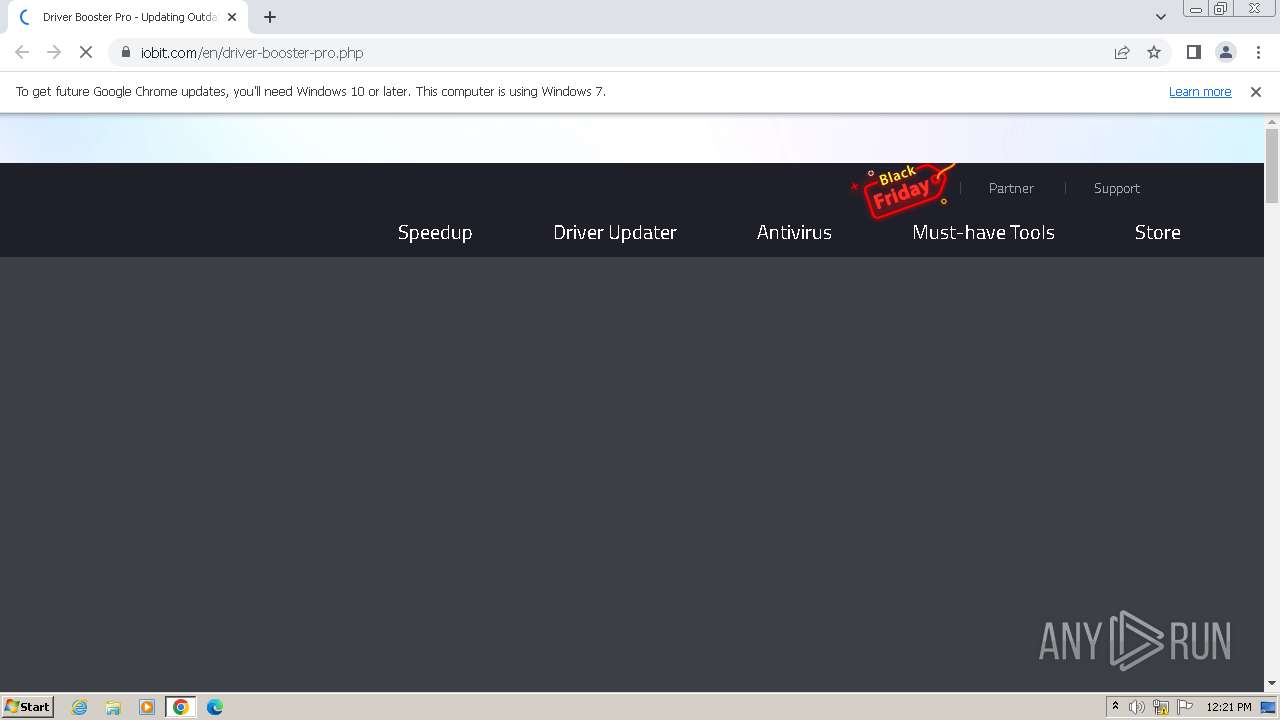Open the tab search dropdown arrow
The width and height of the screenshot is (1280, 720).
point(1161,17)
